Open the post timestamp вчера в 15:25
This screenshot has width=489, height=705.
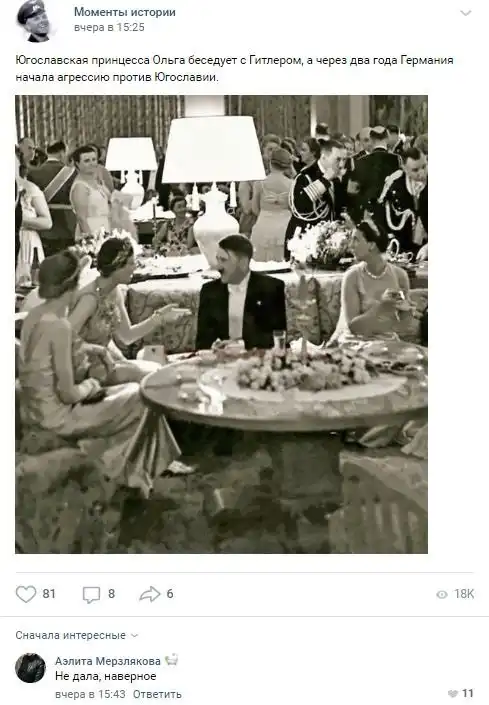pos(109,27)
